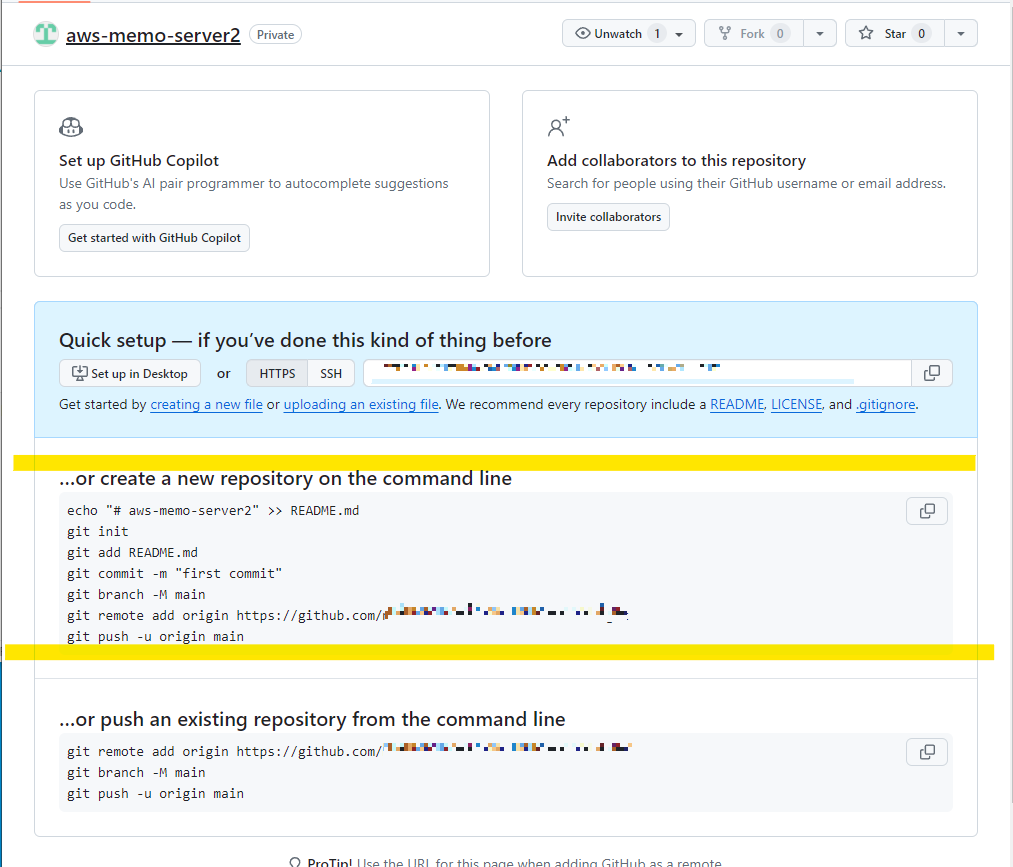Open the LICENSE recommendation link
Image resolution: width=1013 pixels, height=867 pixels.
[797, 404]
